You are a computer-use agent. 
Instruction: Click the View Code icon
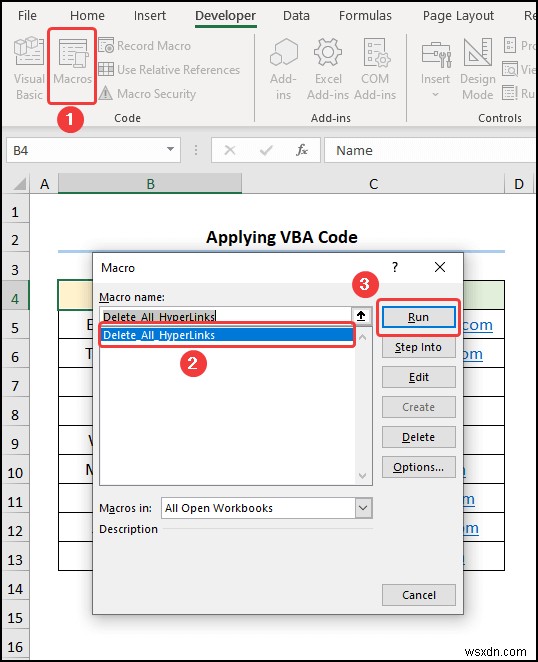[510, 69]
